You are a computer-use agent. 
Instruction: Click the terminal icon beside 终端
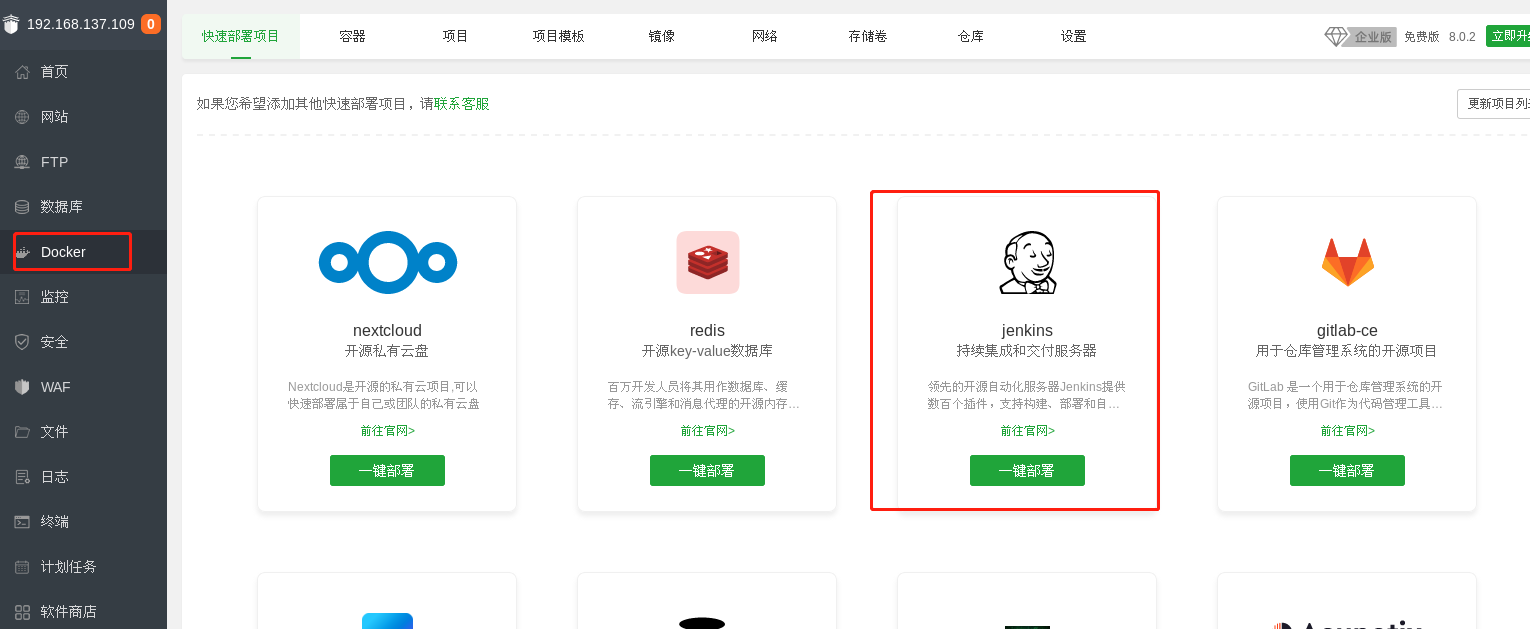[22, 522]
